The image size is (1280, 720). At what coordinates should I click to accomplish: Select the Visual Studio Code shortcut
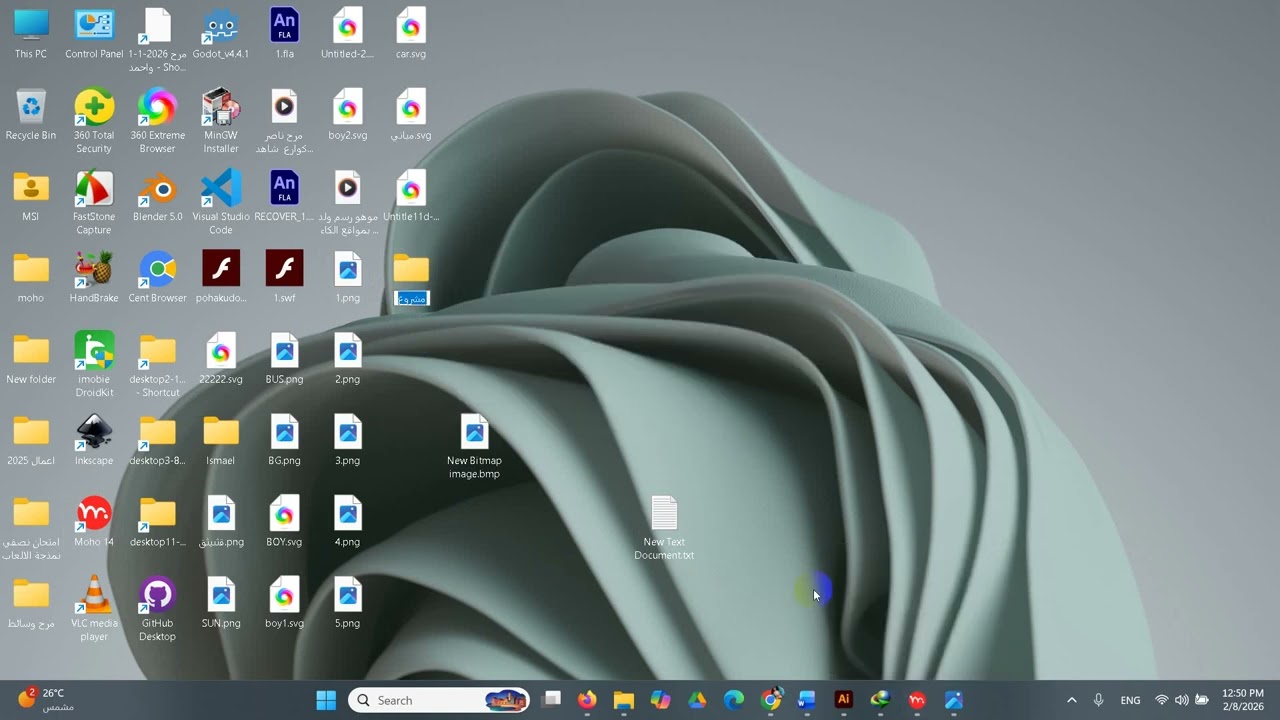(221, 189)
